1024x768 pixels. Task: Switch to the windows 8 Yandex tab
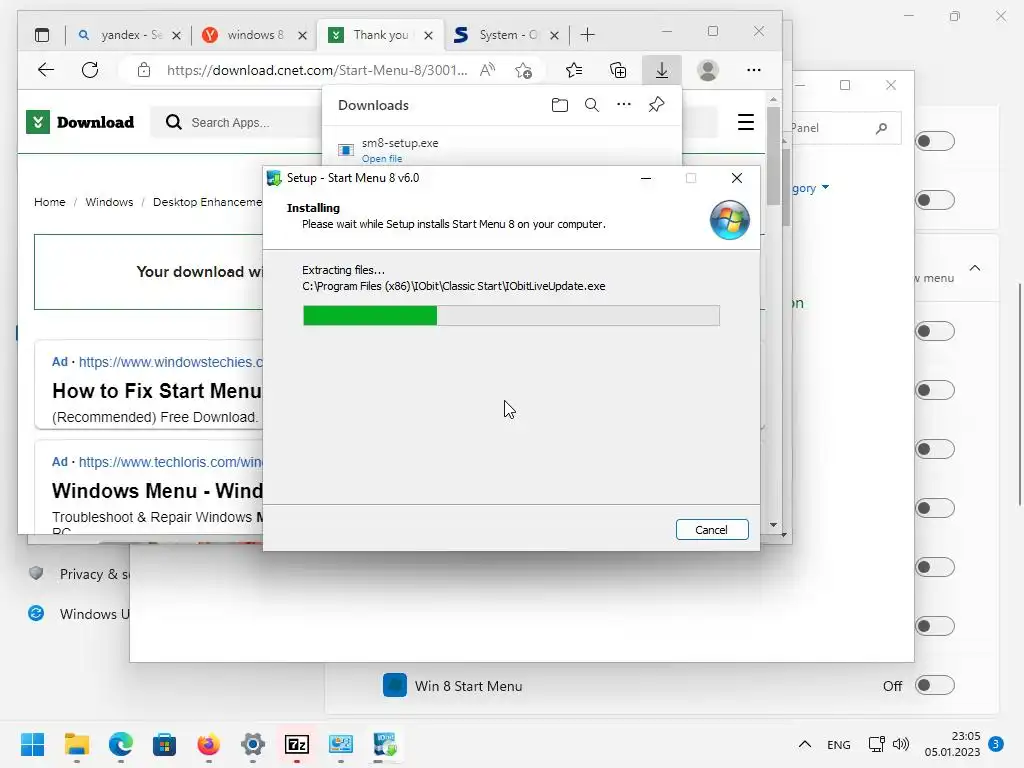click(x=255, y=35)
